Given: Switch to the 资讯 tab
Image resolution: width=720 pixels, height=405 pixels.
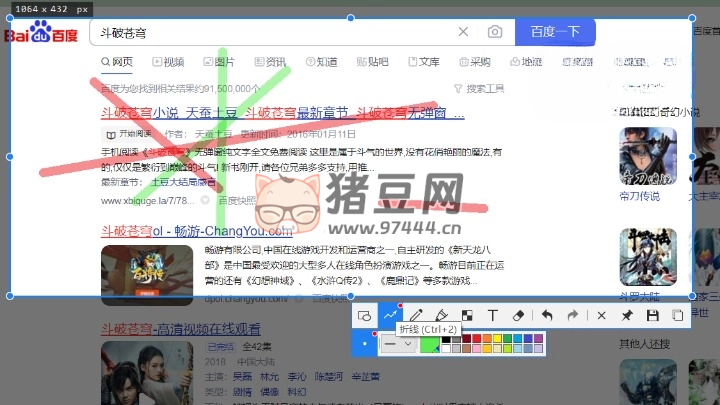Looking at the screenshot, I should click(x=270, y=62).
